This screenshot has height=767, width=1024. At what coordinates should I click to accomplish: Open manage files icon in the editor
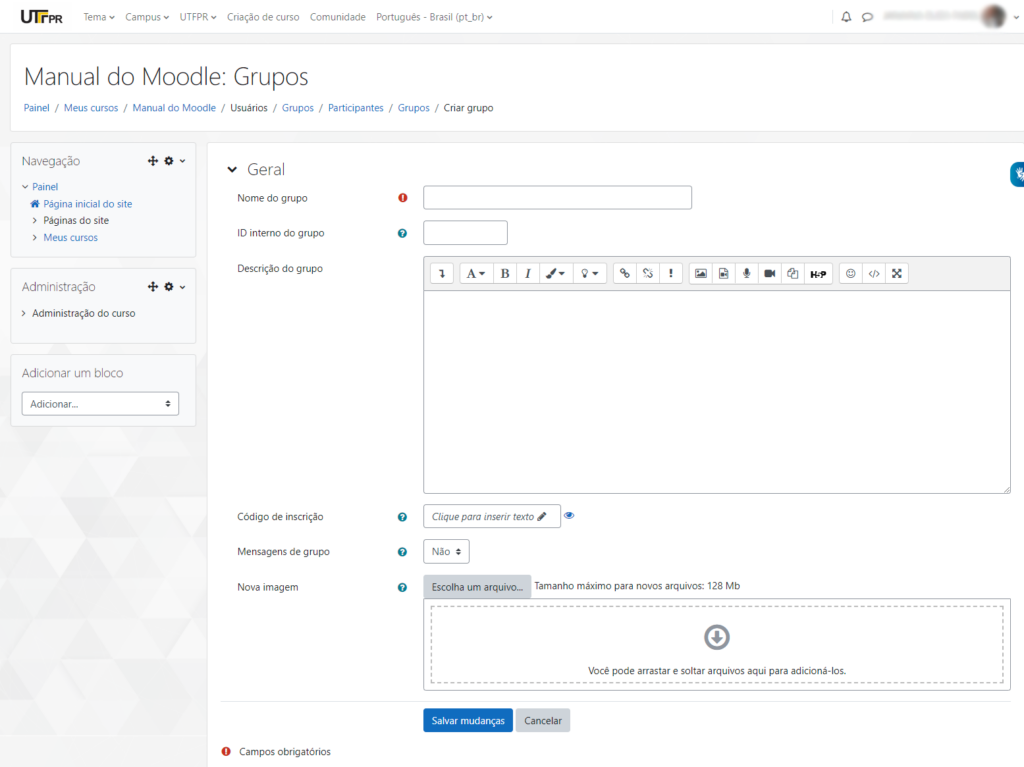point(793,274)
